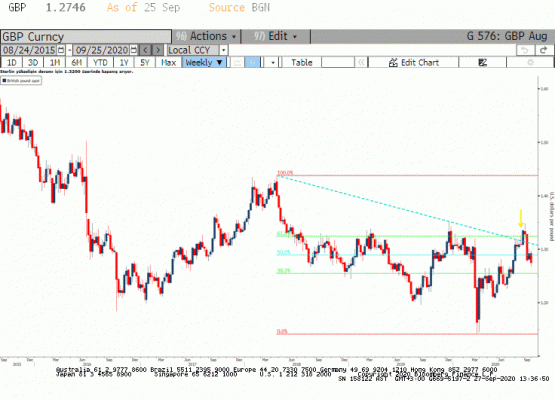
Task: Open the Actions menu
Action: 206,36
